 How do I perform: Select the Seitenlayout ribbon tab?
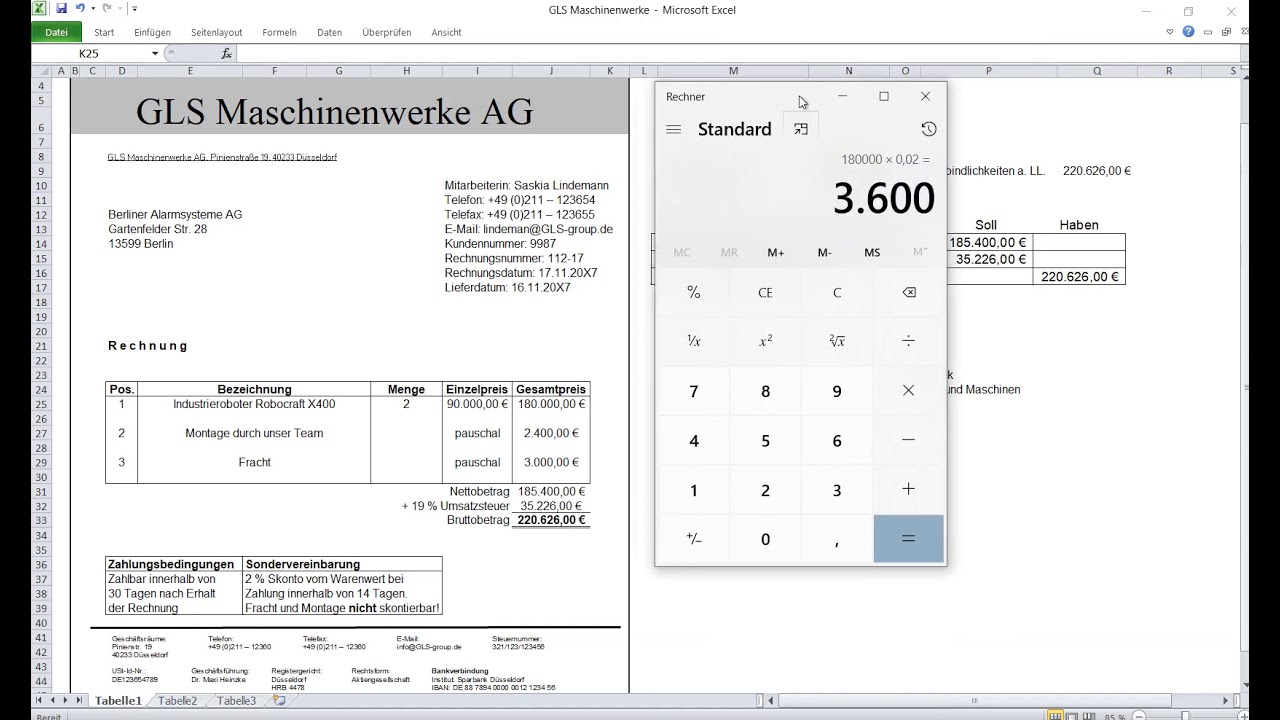tap(216, 32)
